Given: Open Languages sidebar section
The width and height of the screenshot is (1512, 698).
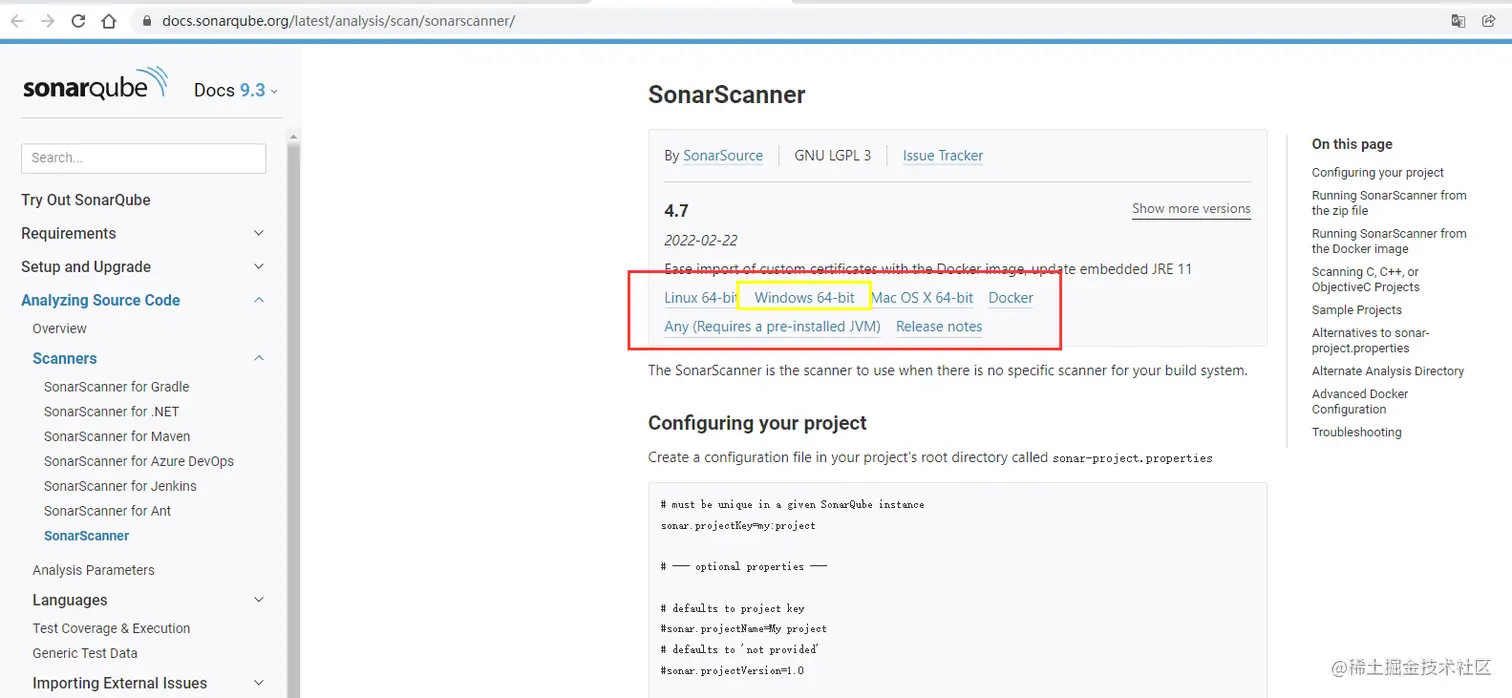Looking at the screenshot, I should [x=70, y=600].
